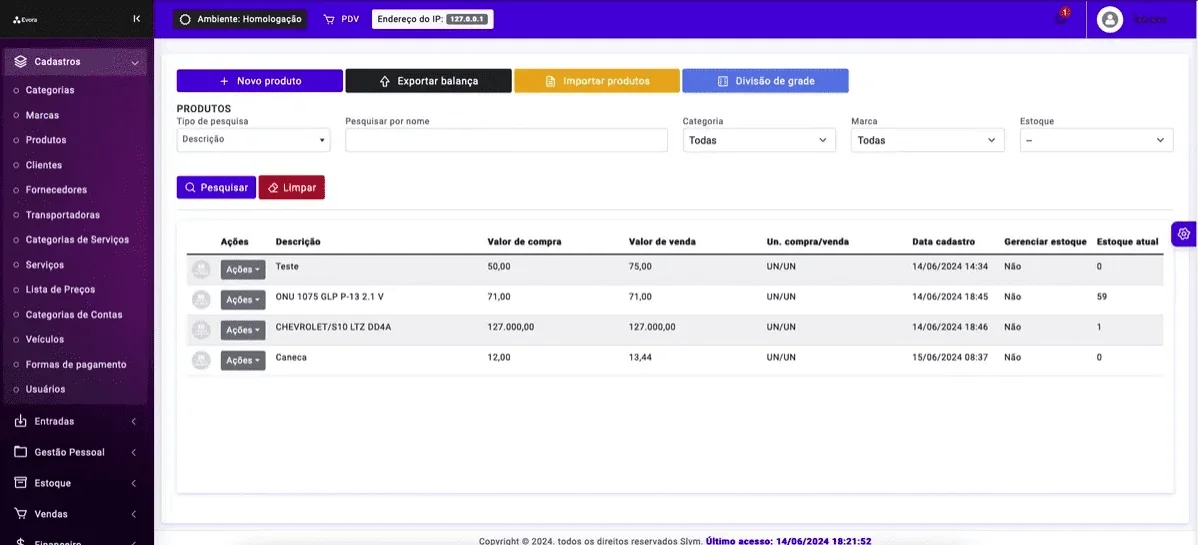Image resolution: width=1198 pixels, height=545 pixels.
Task: Go to Transportadoras in sidebar
Action: point(63,215)
